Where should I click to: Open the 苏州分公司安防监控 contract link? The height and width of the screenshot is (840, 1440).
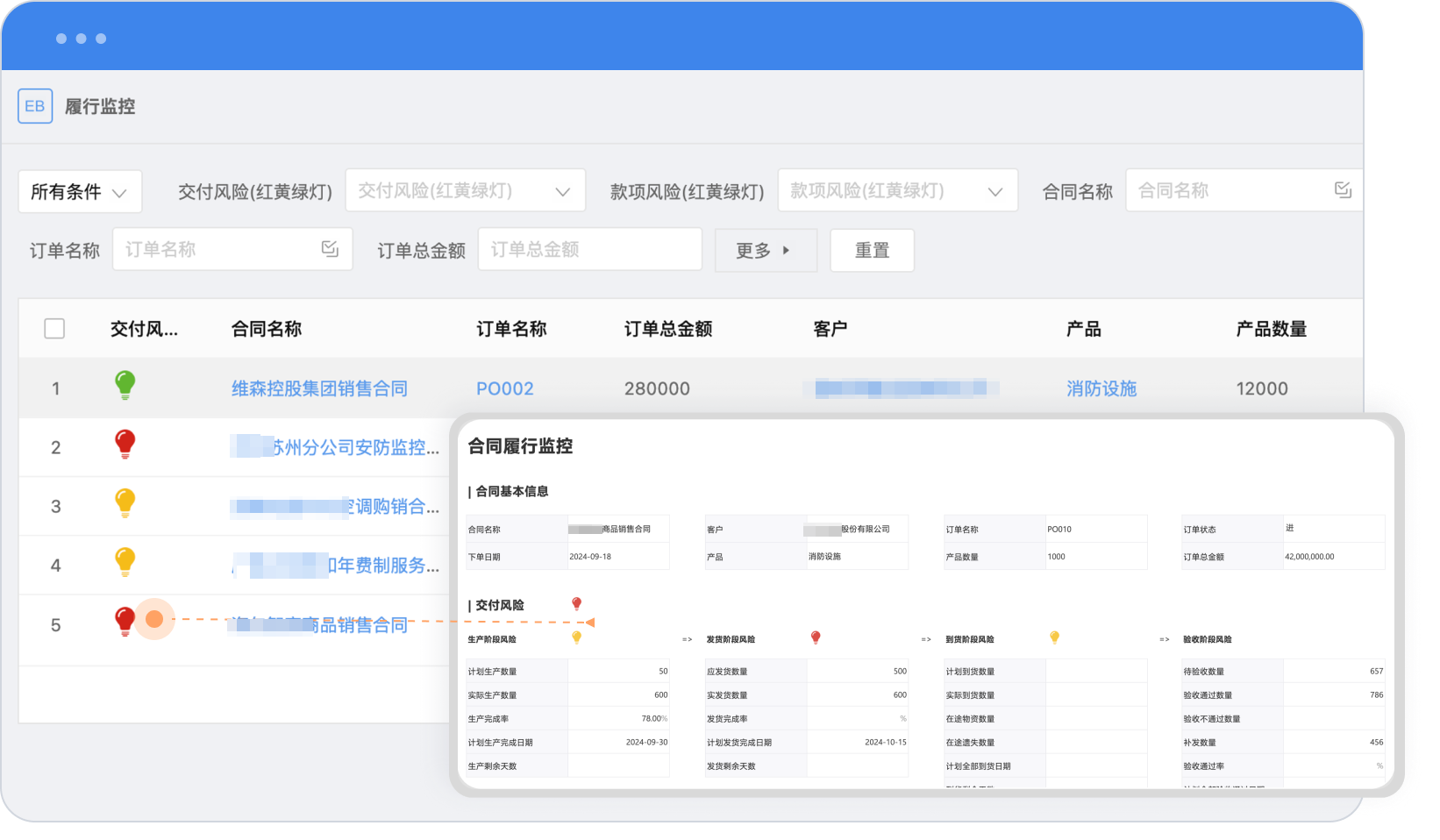[x=335, y=447]
